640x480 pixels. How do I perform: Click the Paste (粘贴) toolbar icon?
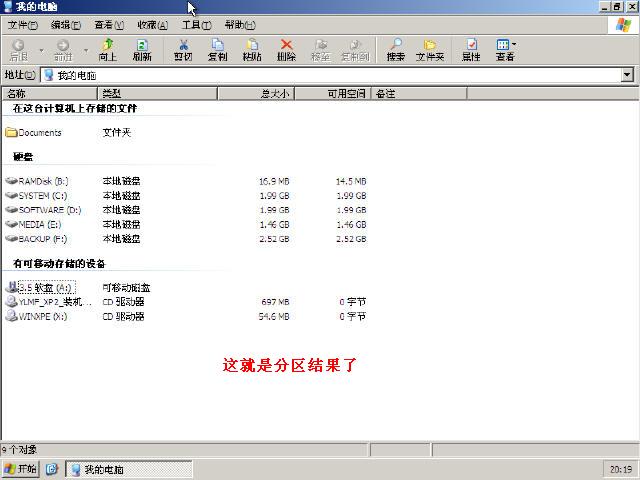coord(252,50)
